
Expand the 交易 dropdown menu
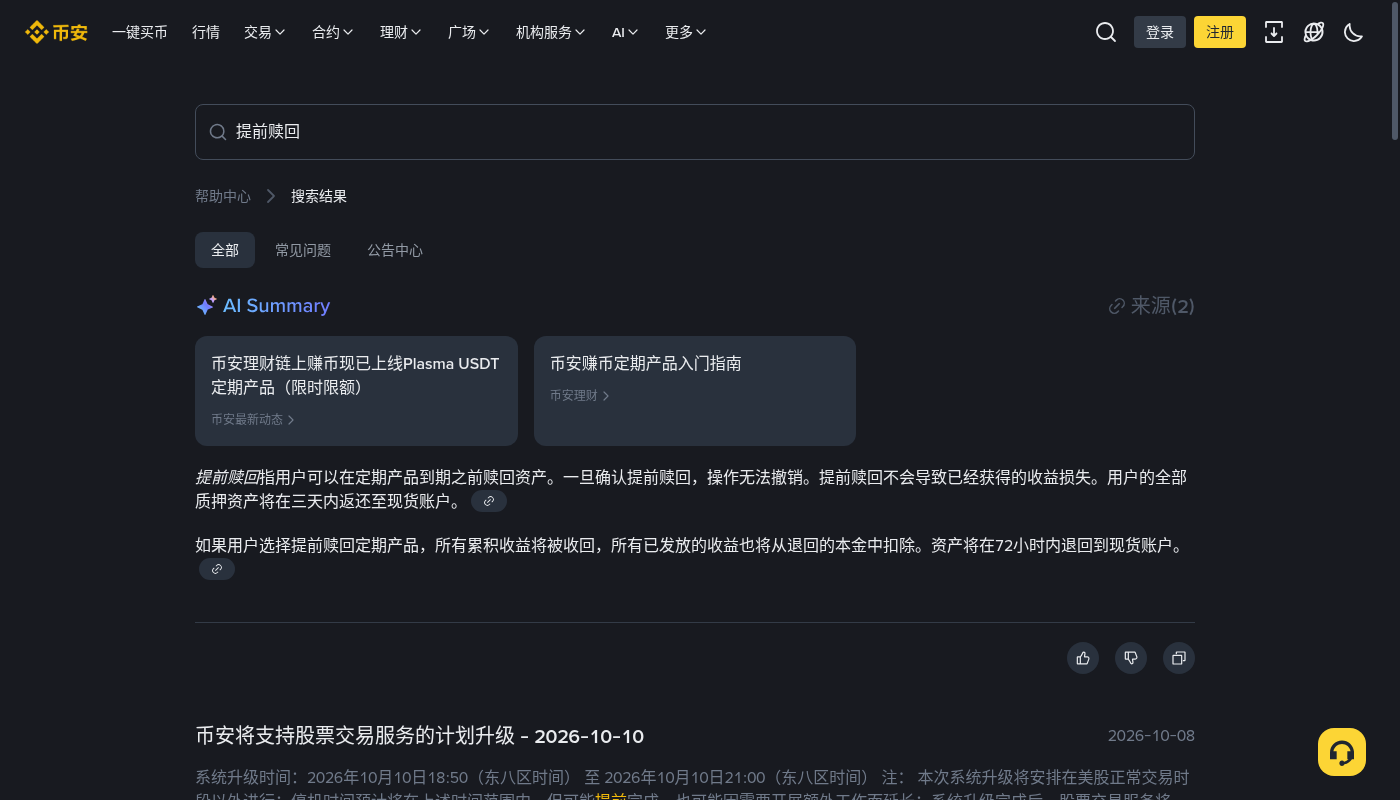[x=265, y=32]
